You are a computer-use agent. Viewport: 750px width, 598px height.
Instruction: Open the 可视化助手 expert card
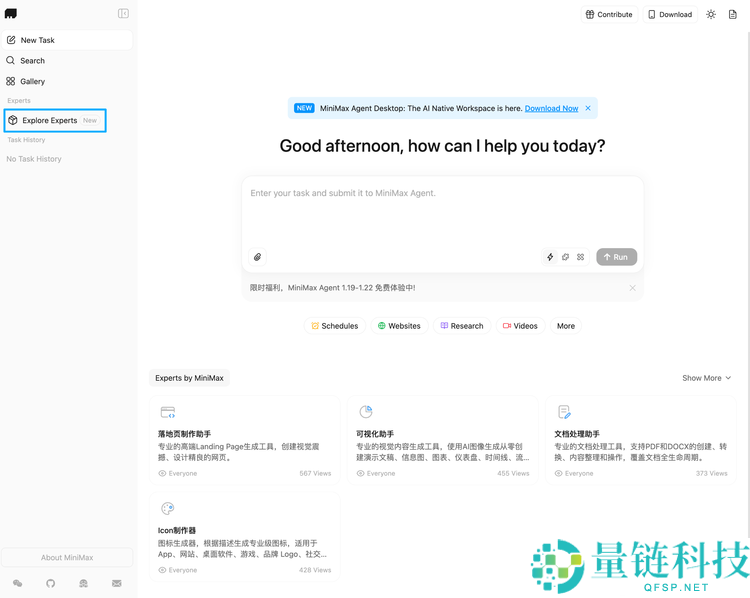(x=443, y=440)
